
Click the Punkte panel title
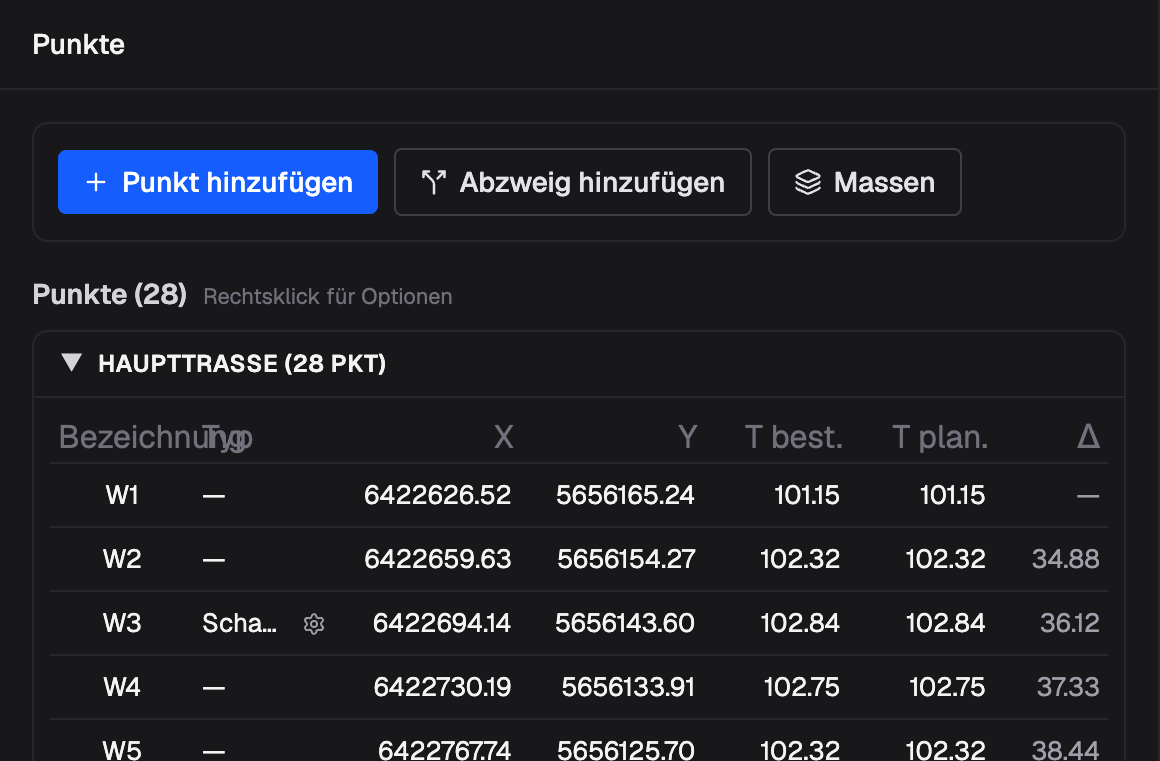pyautogui.click(x=78, y=44)
